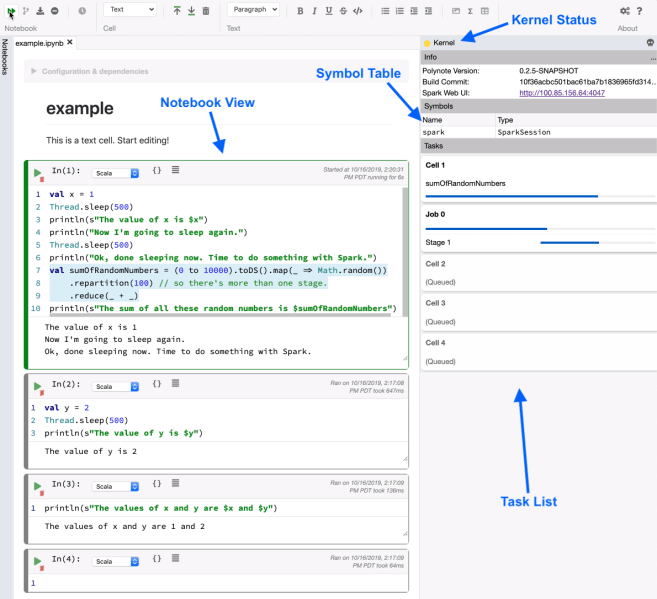Run cell In(1) with its play icon

tap(38, 173)
